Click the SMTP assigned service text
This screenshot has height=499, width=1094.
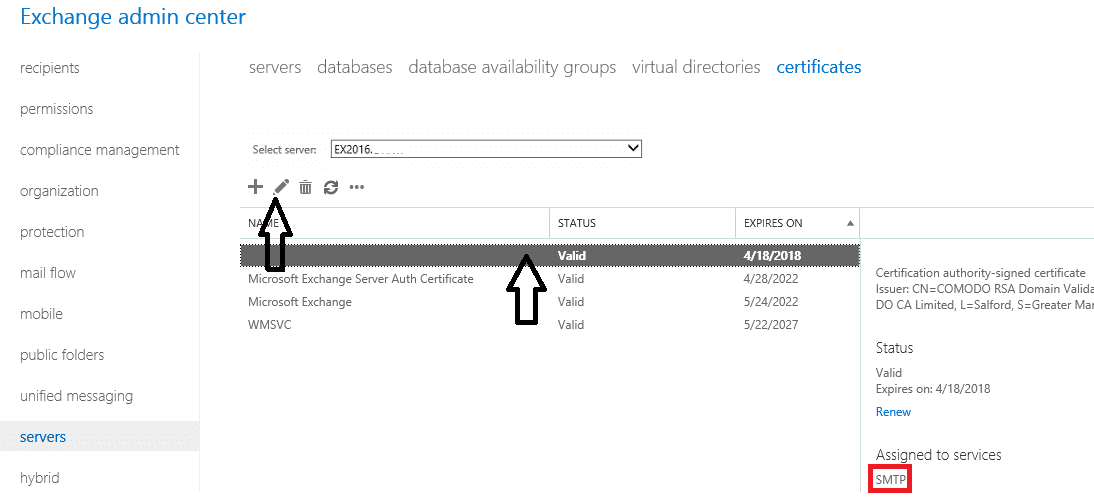coord(891,479)
